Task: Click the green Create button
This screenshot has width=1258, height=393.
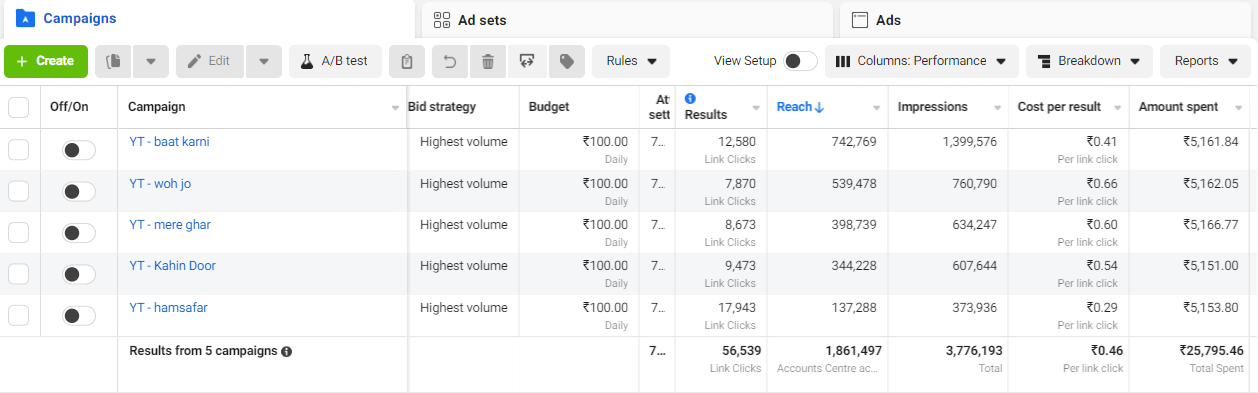Action: (46, 61)
